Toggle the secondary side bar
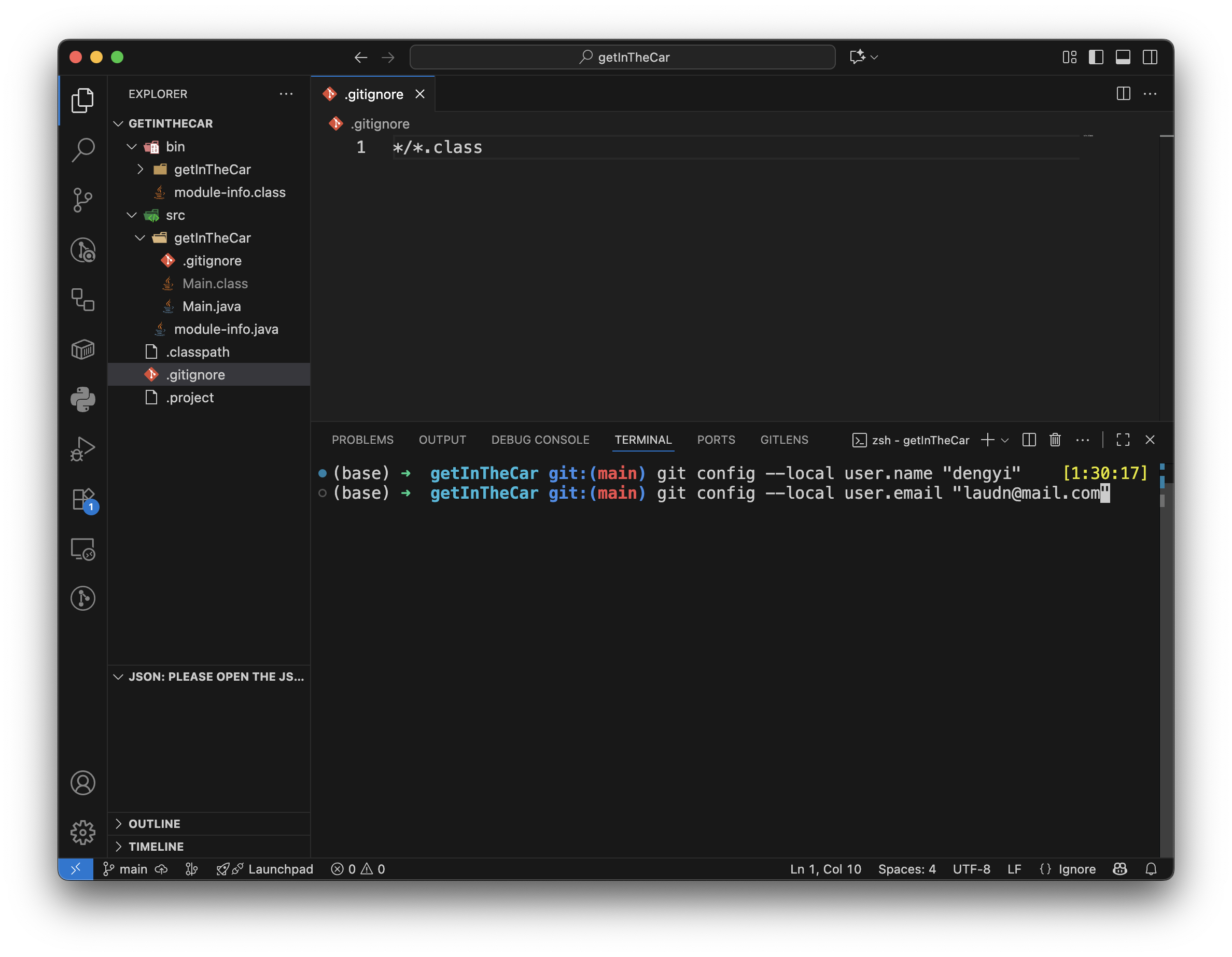Viewport: 1232px width, 957px height. 1150,57
